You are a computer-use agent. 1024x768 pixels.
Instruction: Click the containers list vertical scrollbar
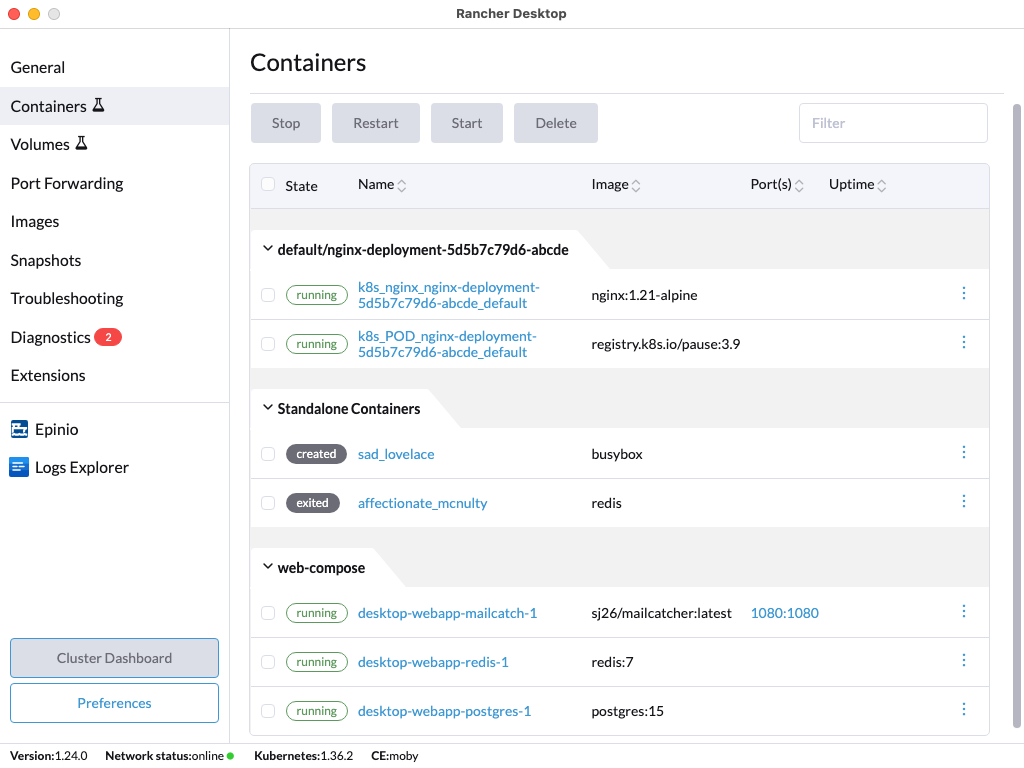[x=1016, y=415]
